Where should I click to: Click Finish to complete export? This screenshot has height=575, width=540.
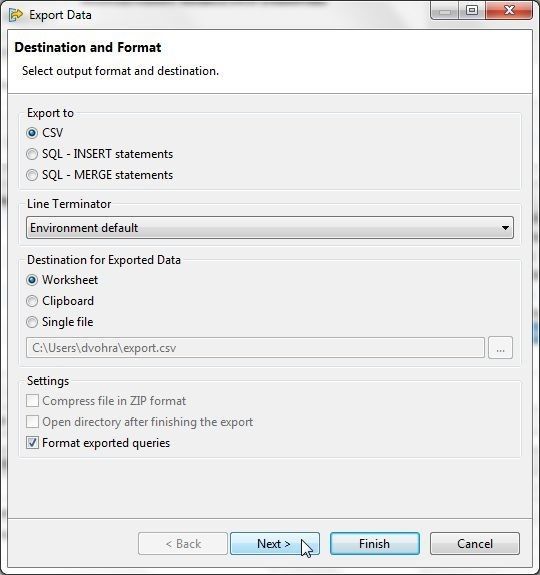[375, 543]
